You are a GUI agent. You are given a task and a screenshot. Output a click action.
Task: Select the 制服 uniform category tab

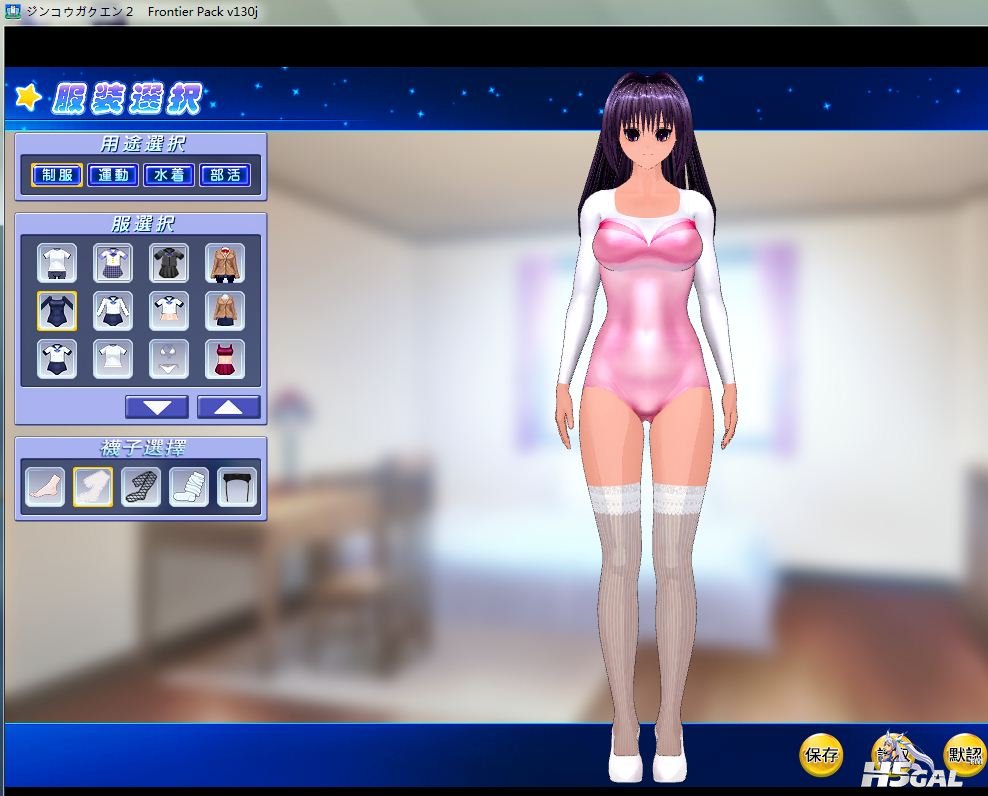[x=57, y=175]
